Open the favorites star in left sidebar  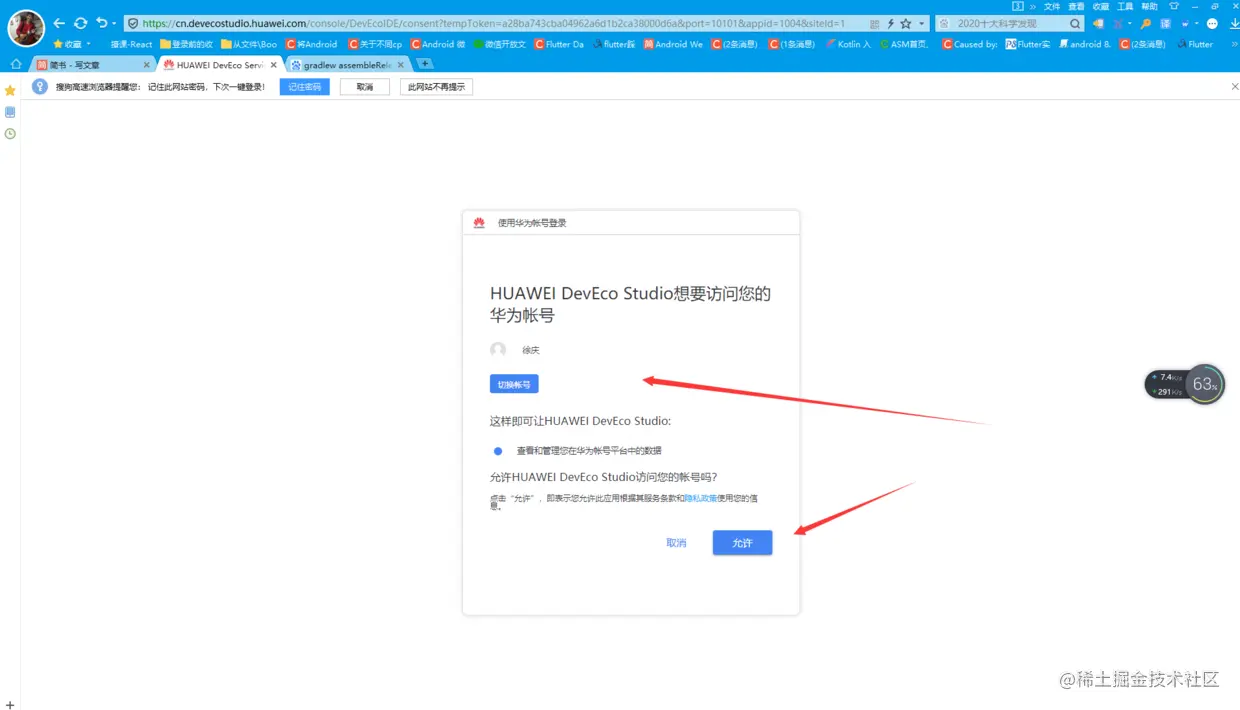point(10,90)
